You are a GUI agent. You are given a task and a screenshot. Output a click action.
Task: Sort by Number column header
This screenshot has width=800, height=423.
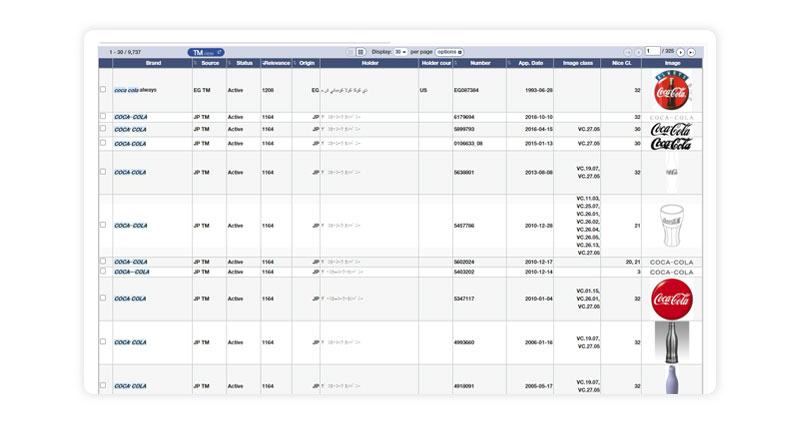click(480, 63)
